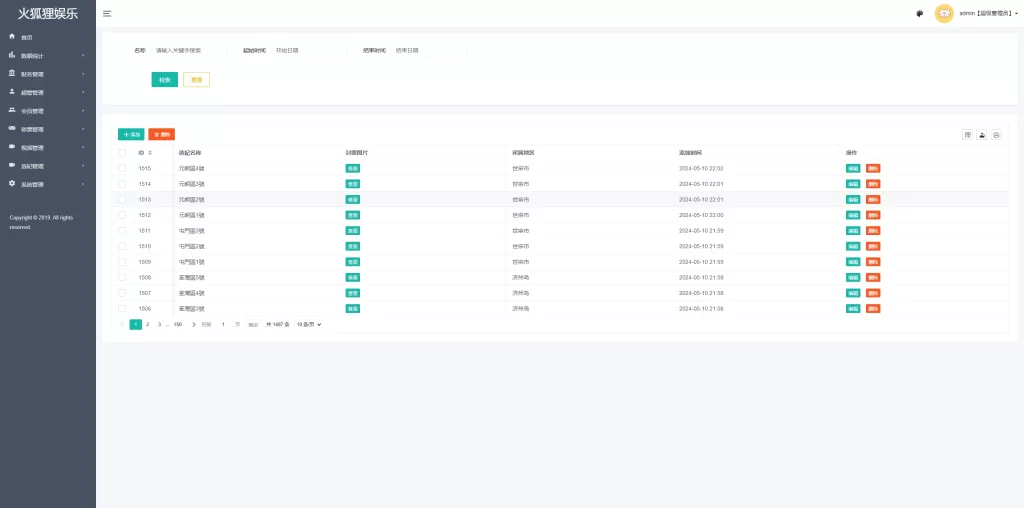Click the bar chart statistics icon in sidebar
The image size is (1024, 508).
pyautogui.click(x=12, y=55)
